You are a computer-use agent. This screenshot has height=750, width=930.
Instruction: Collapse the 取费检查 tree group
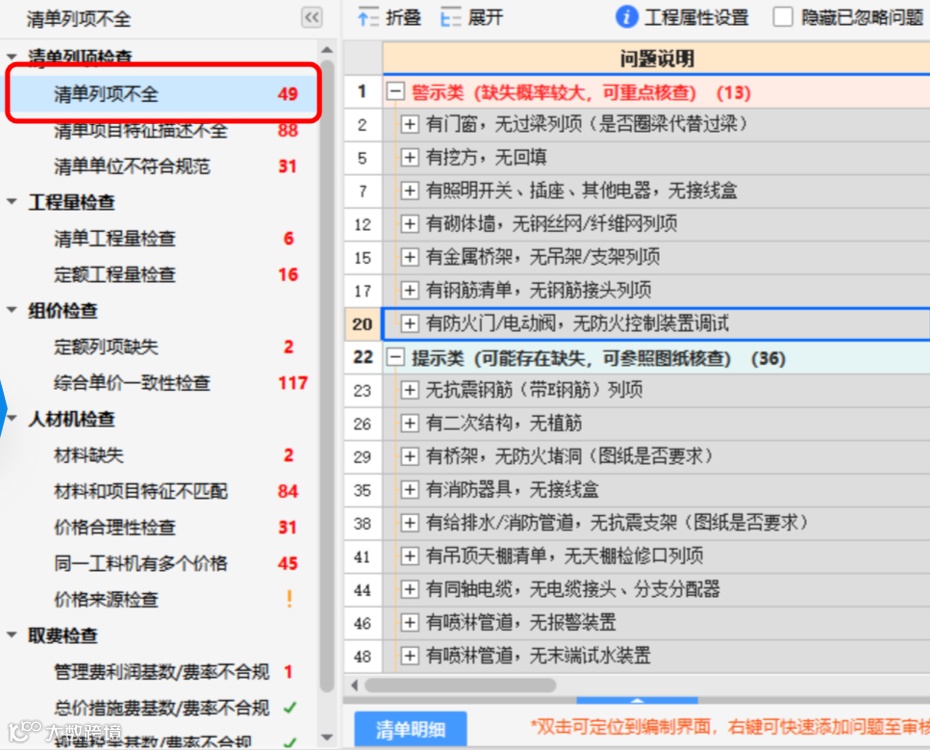coord(11,635)
